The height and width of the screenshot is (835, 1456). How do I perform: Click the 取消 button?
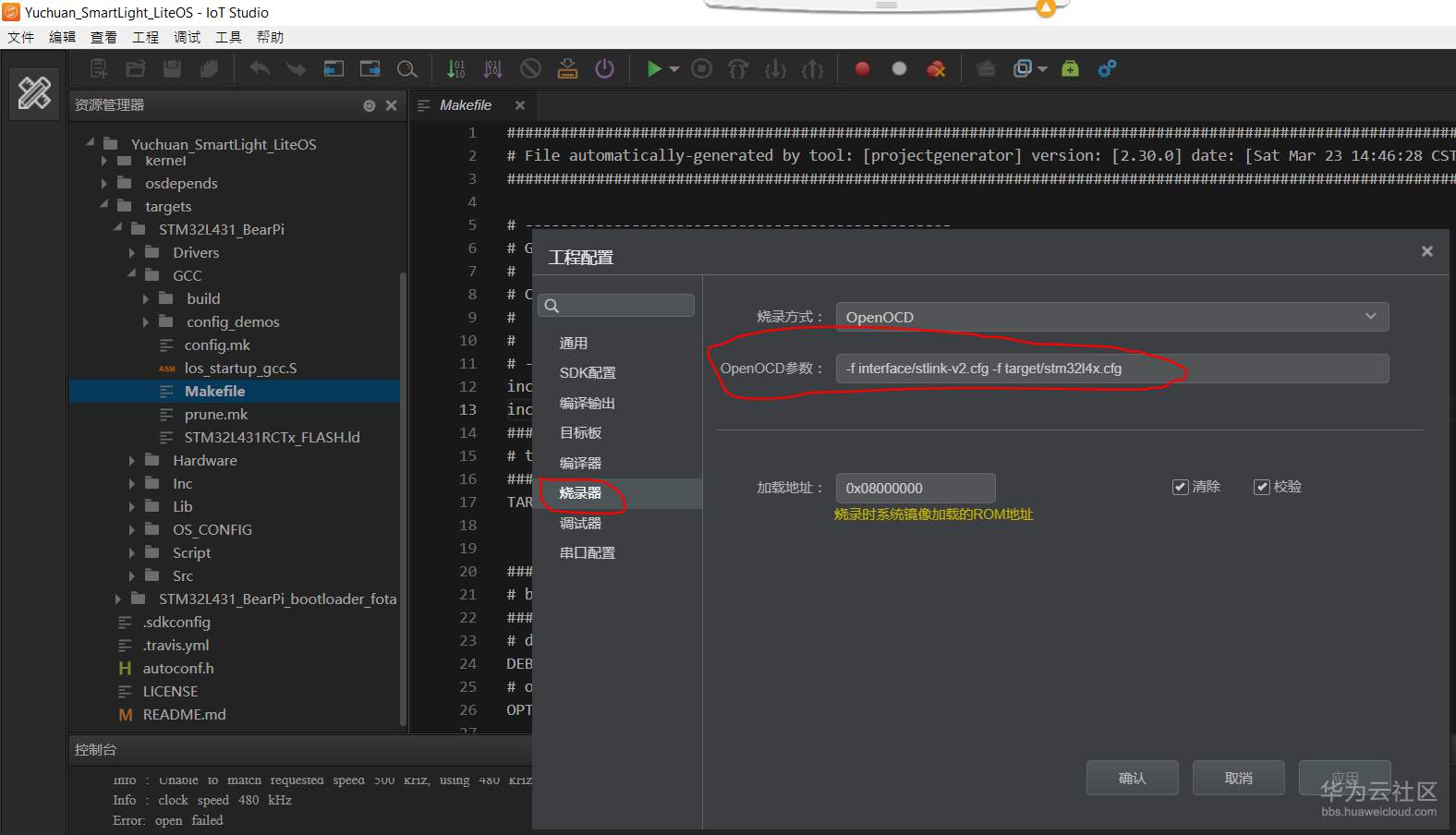[x=1238, y=778]
